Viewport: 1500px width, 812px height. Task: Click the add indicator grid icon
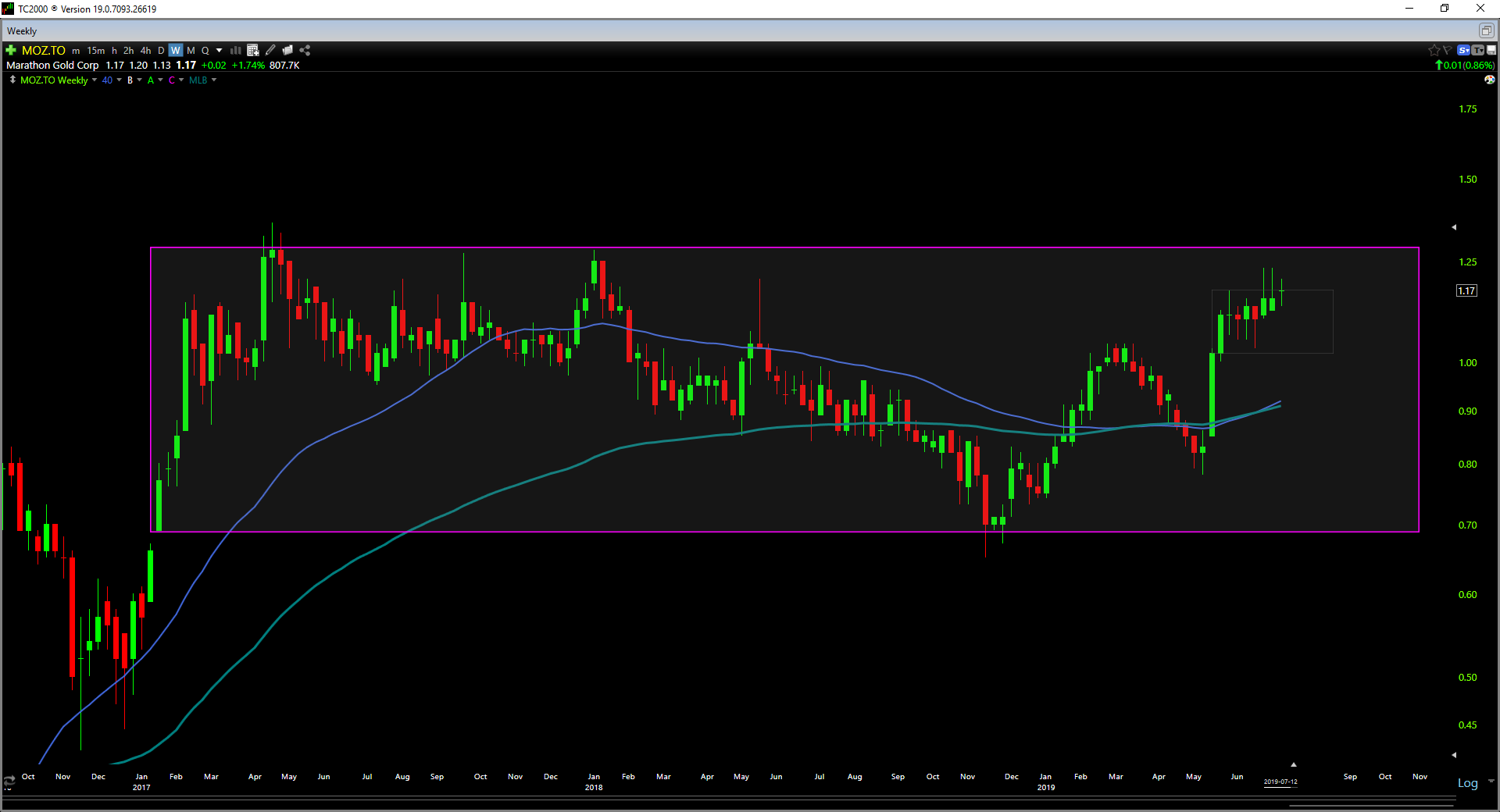(252, 50)
